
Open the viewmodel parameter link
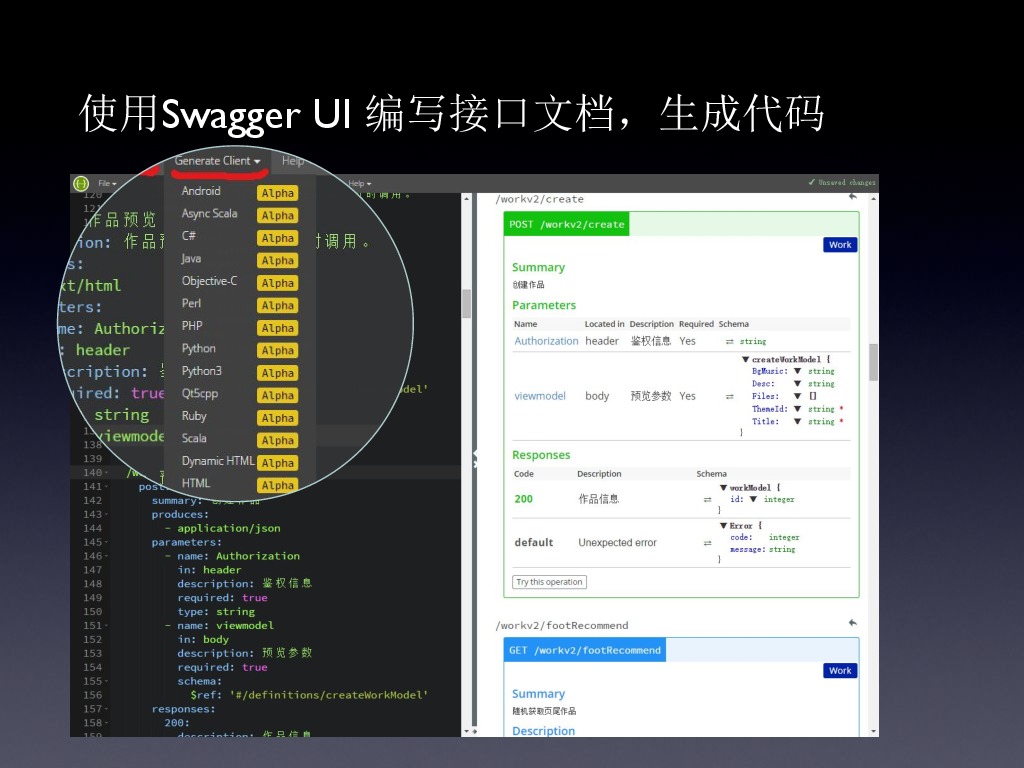tap(539, 396)
